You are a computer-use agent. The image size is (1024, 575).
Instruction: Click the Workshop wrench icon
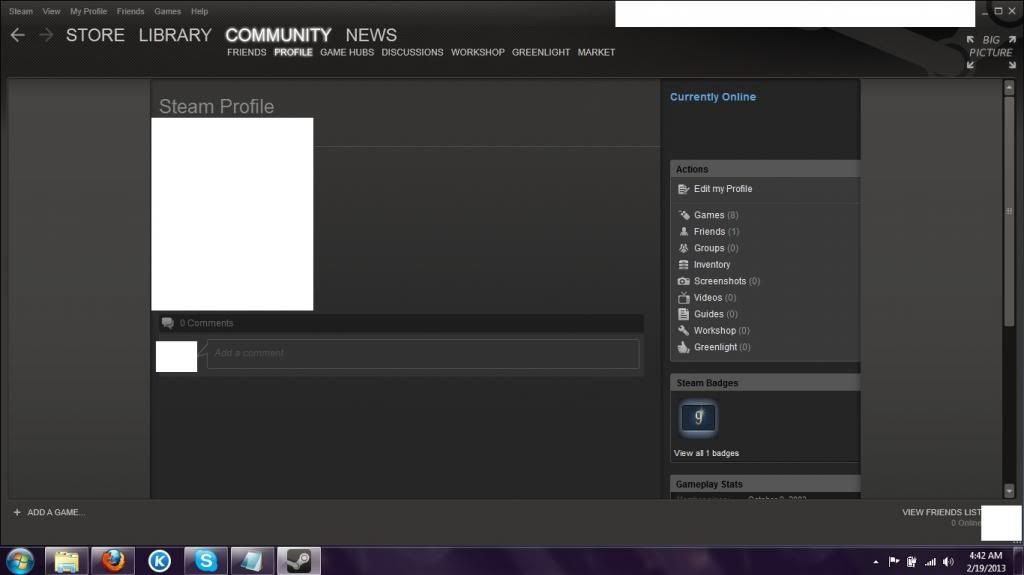coord(683,331)
